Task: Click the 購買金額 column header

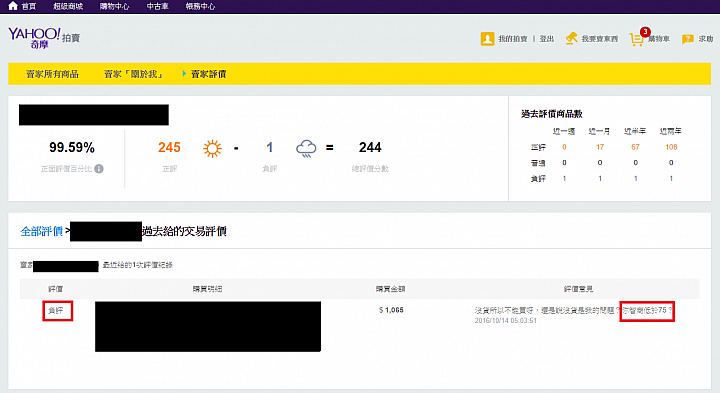Action: point(390,289)
